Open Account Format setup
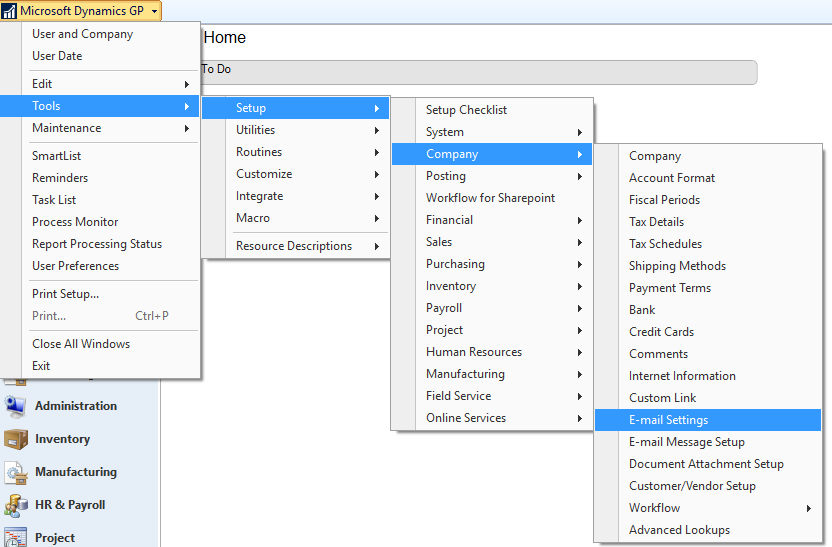The height and width of the screenshot is (547, 832). coord(708,178)
